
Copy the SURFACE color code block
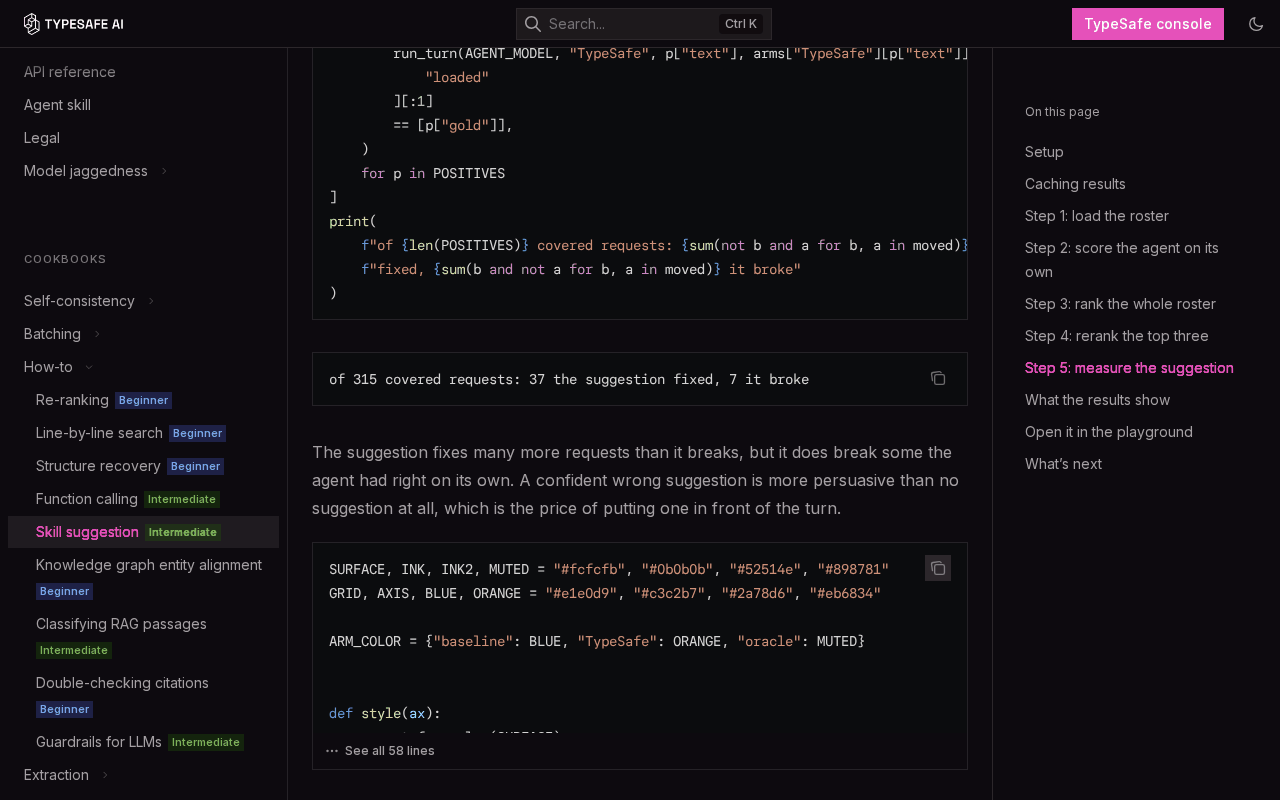pos(938,568)
